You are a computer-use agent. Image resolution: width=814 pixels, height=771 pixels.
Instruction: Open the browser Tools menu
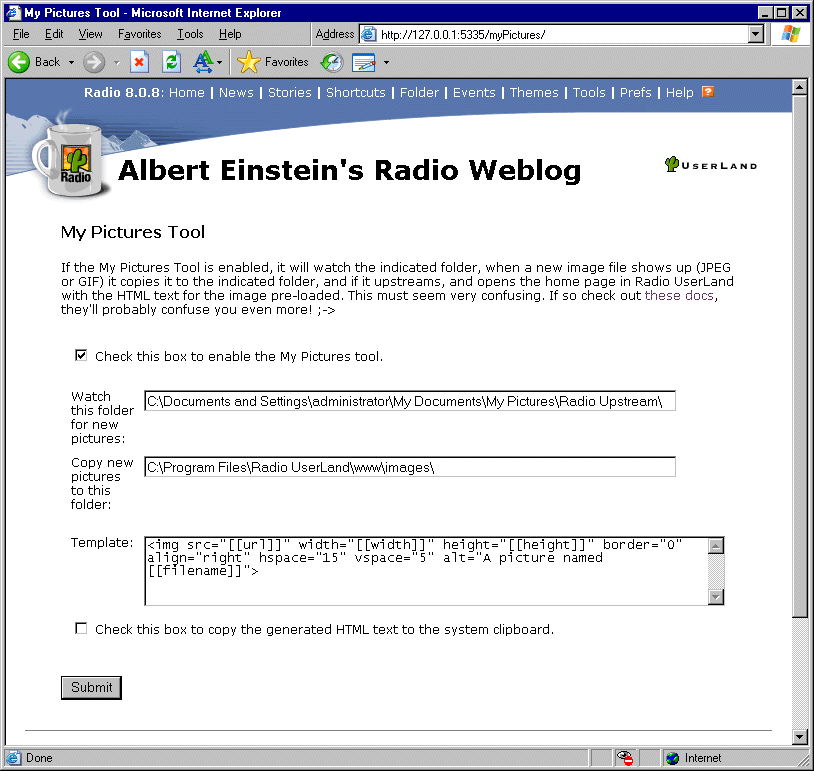(190, 34)
